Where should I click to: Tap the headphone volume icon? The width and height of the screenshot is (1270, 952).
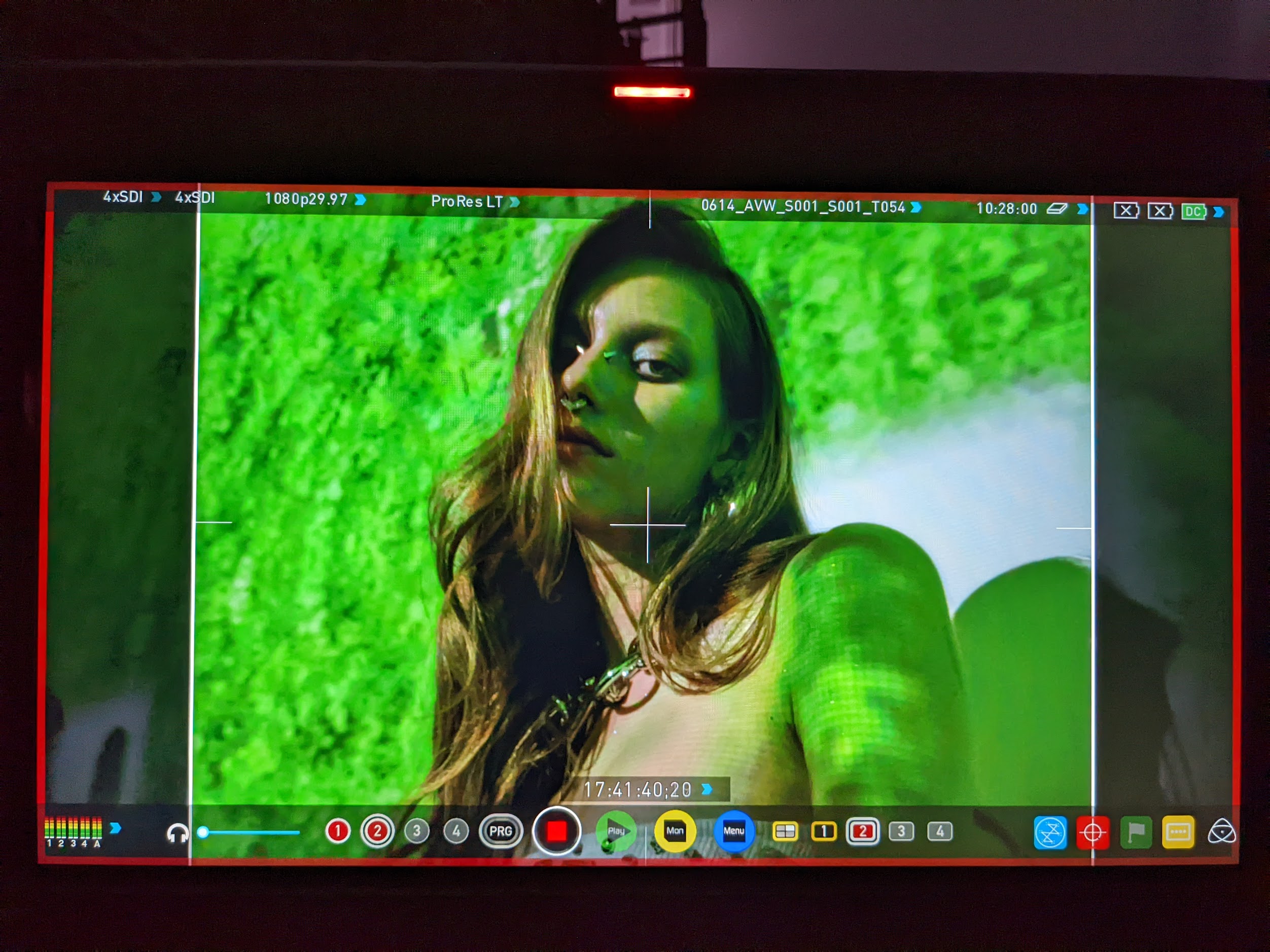177,833
